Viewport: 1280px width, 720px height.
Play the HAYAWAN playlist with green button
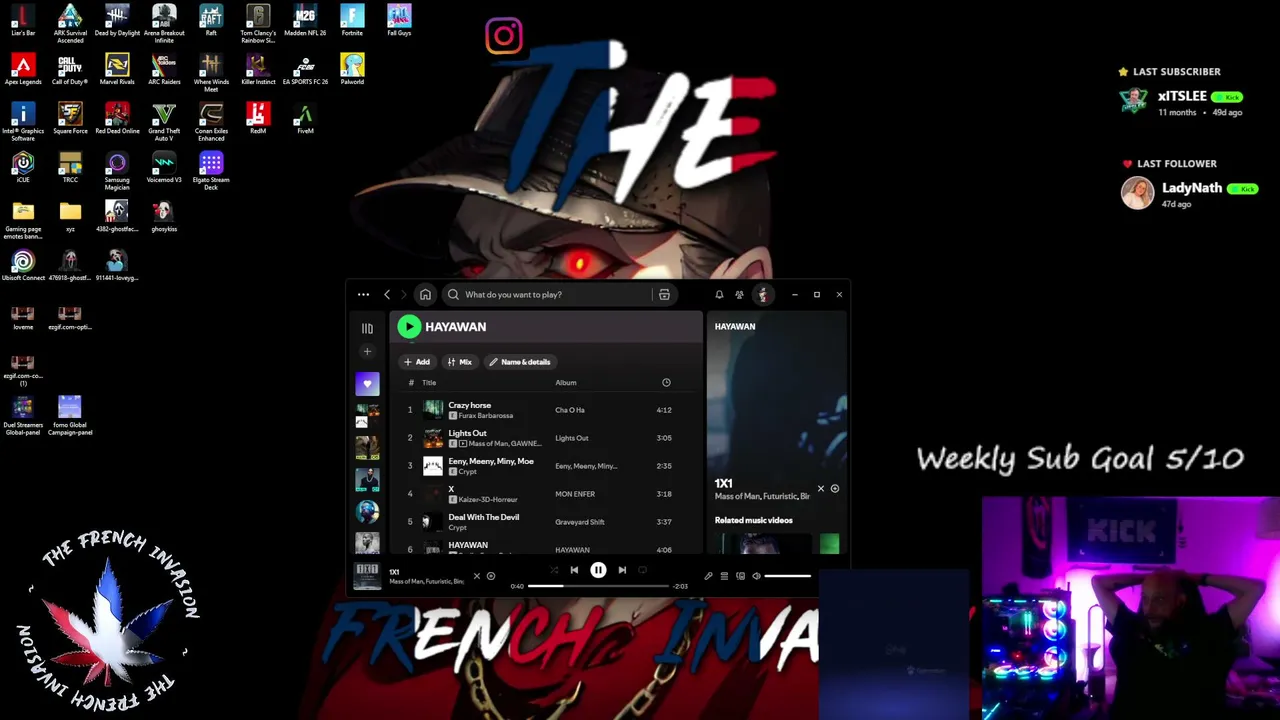[409, 327]
